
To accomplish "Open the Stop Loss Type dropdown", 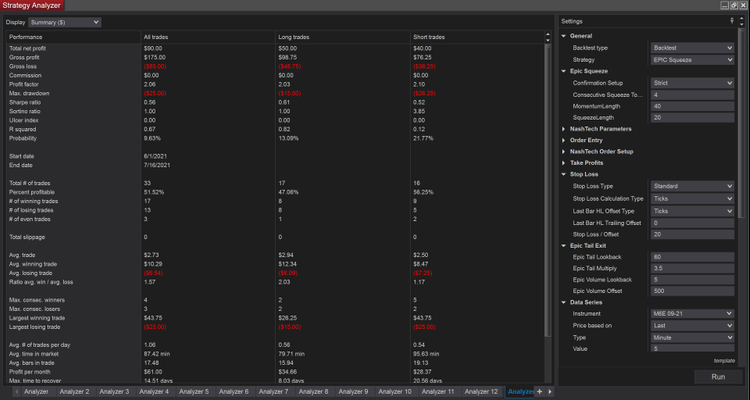I will pyautogui.click(x=694, y=187).
